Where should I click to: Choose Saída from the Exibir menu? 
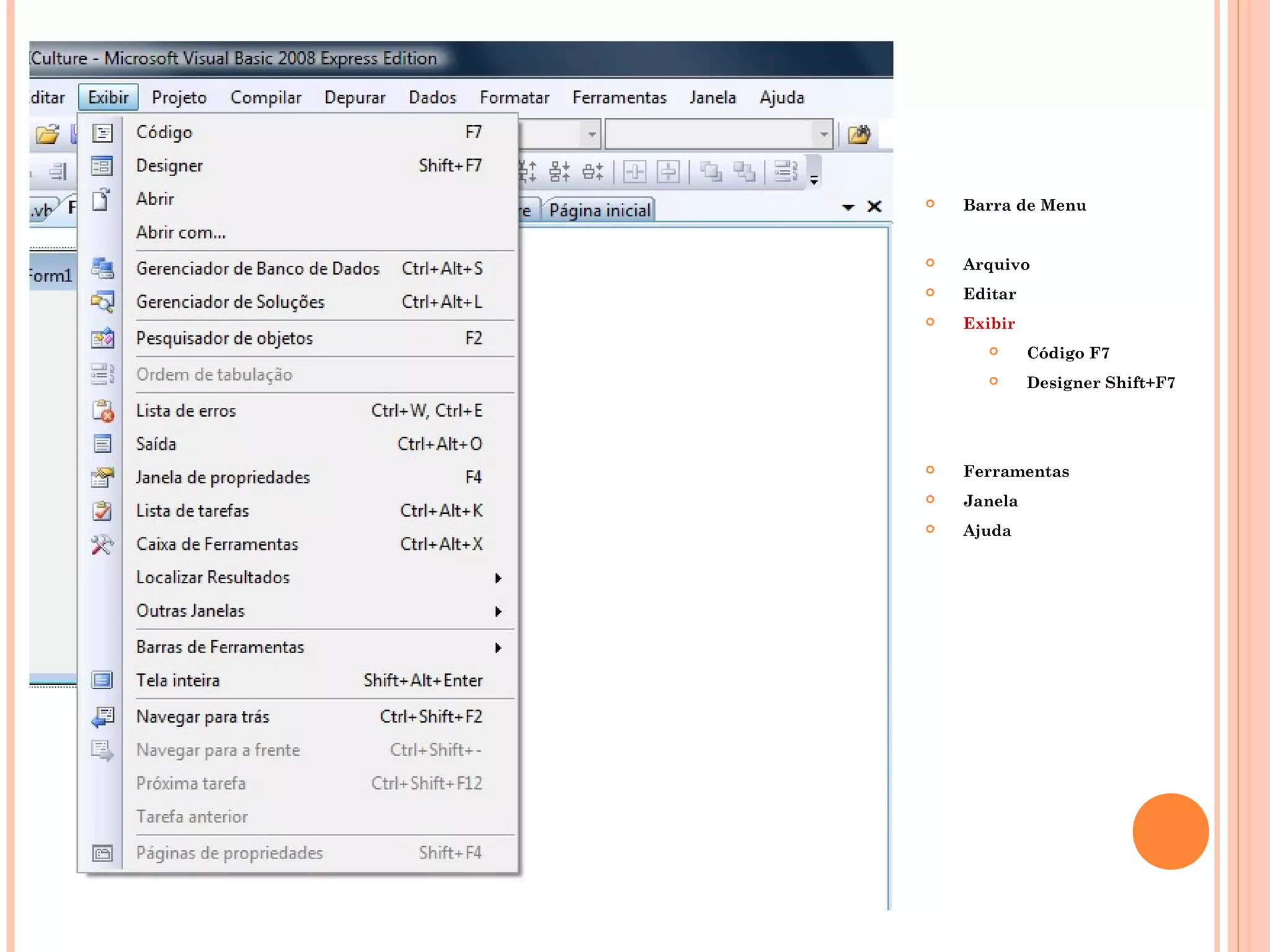[x=156, y=444]
